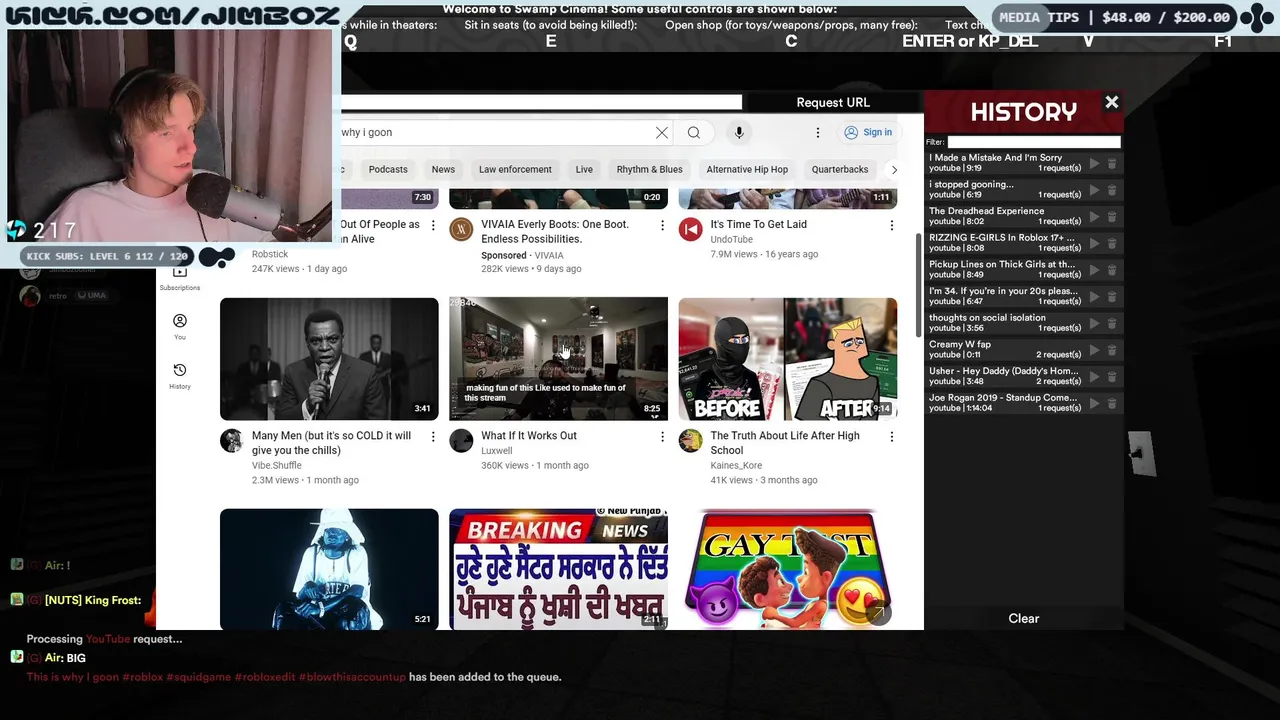
Task: Delete 'I'm 34. If you're in your 20s' entry
Action: (1111, 297)
